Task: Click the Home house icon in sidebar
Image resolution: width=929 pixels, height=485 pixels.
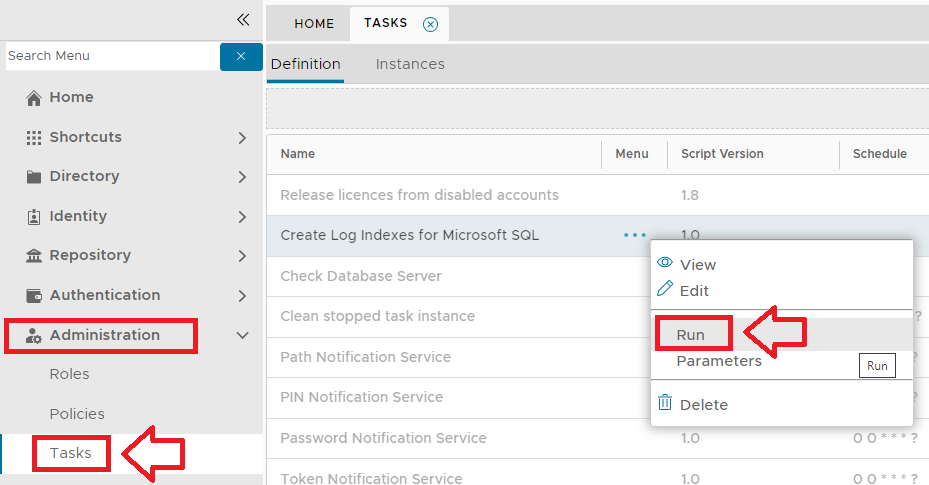Action: [x=34, y=98]
